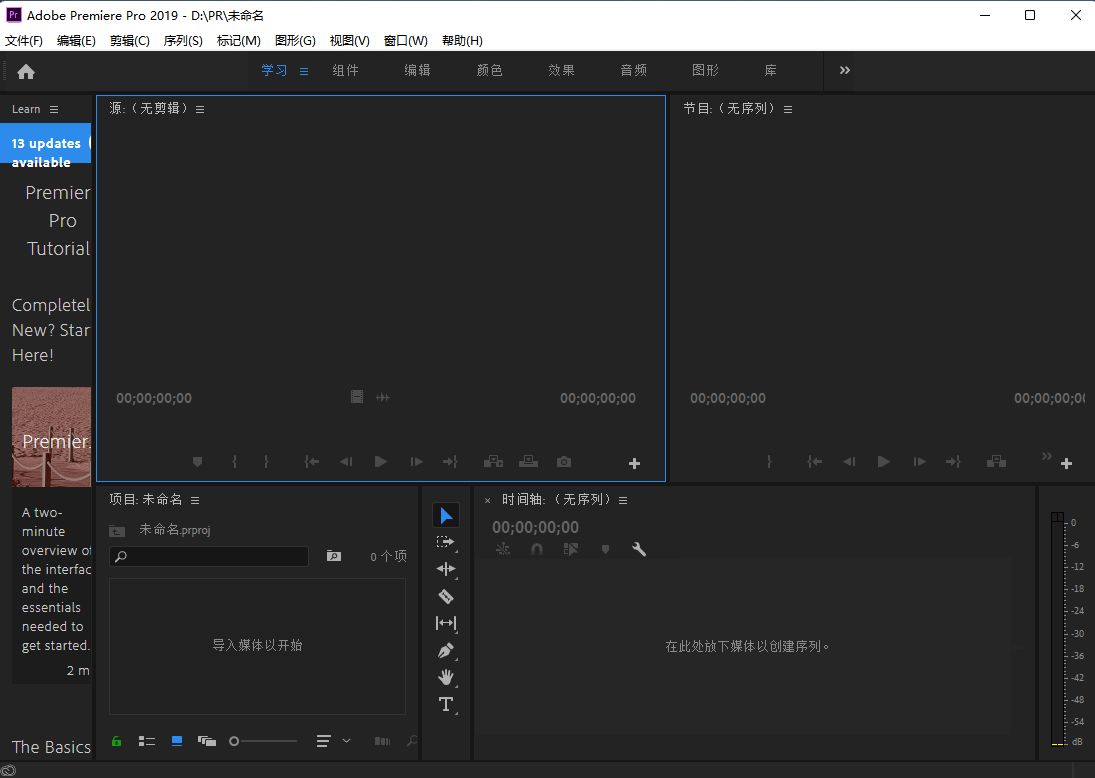Select the Track Select Forward tool
The image size is (1095, 778).
pos(446,542)
